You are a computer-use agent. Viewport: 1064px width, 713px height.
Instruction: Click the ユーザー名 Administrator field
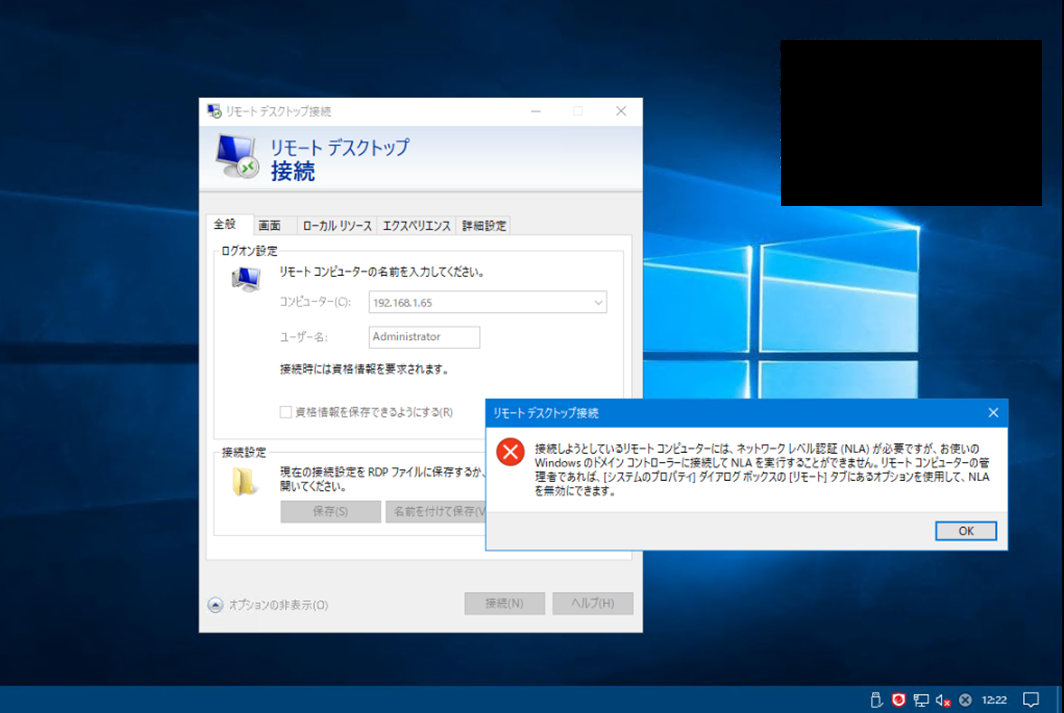(x=424, y=336)
